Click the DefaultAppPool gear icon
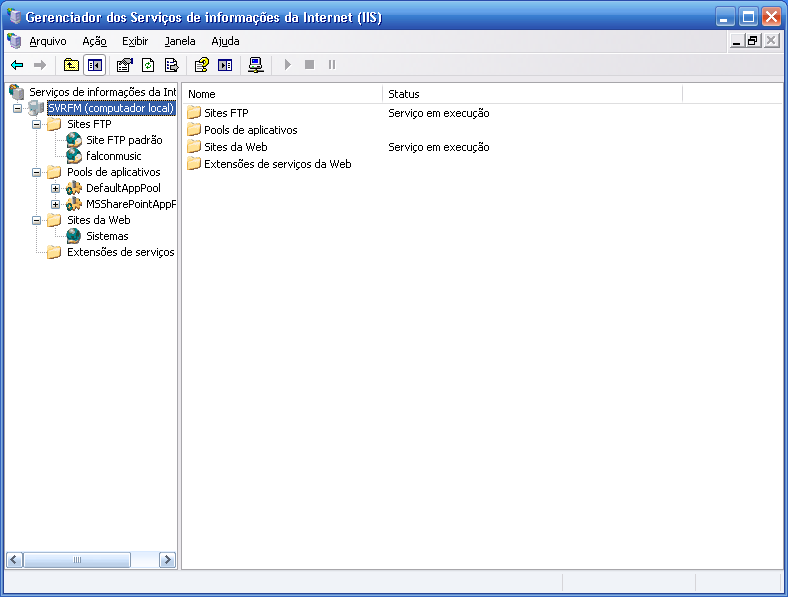This screenshot has height=597, width=788. point(74,188)
